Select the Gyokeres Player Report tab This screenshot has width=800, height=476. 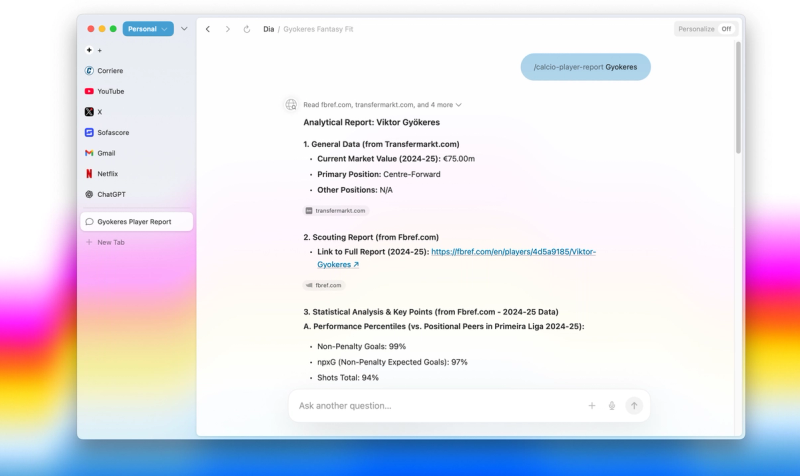(x=137, y=222)
